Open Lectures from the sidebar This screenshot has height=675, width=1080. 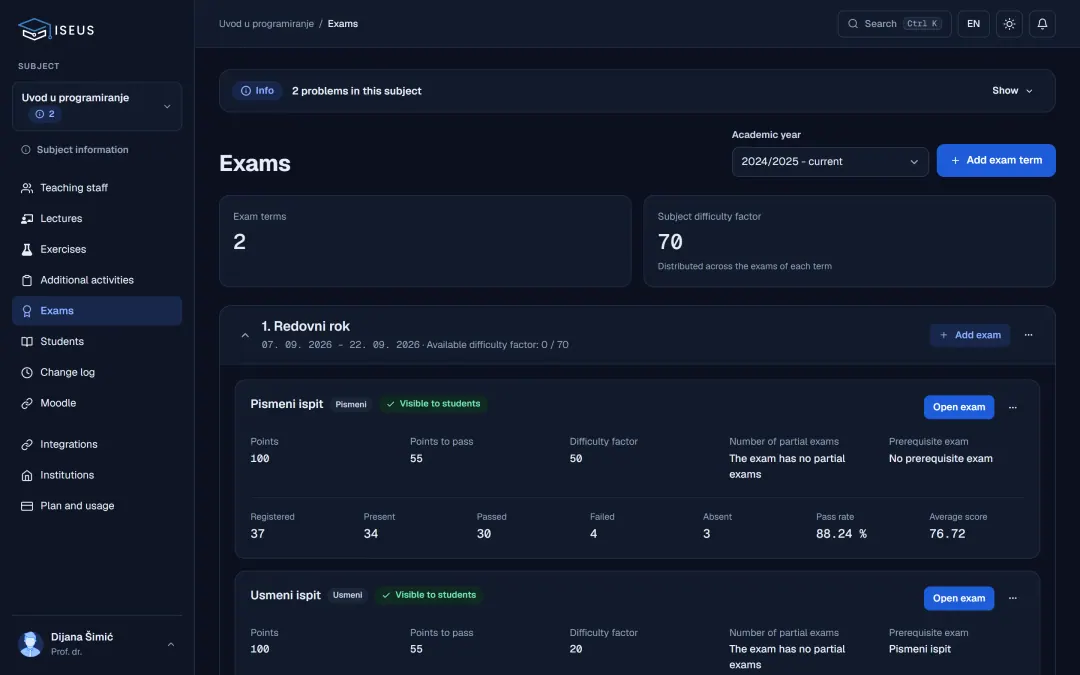pos(97,218)
